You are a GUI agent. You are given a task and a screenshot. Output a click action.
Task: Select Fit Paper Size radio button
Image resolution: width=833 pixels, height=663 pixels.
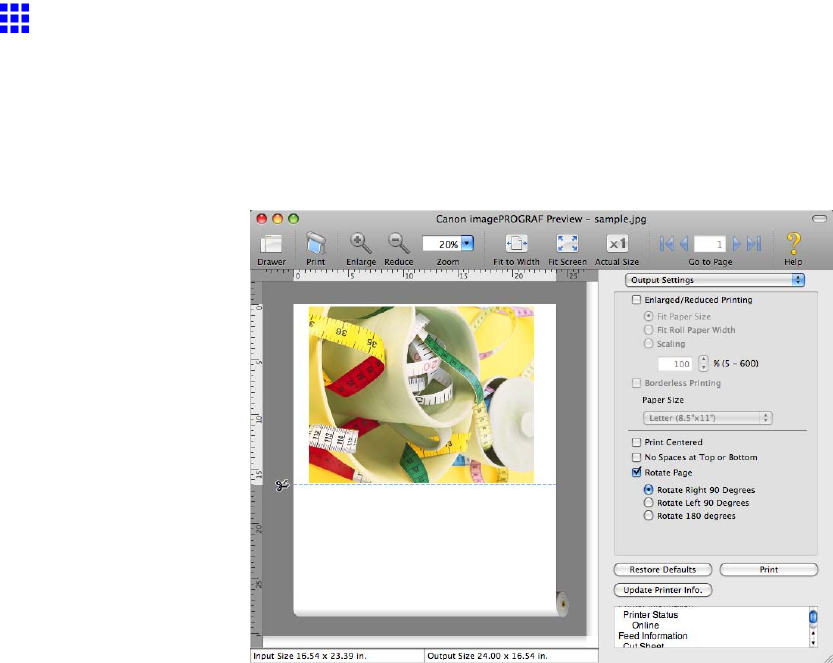[x=648, y=316]
